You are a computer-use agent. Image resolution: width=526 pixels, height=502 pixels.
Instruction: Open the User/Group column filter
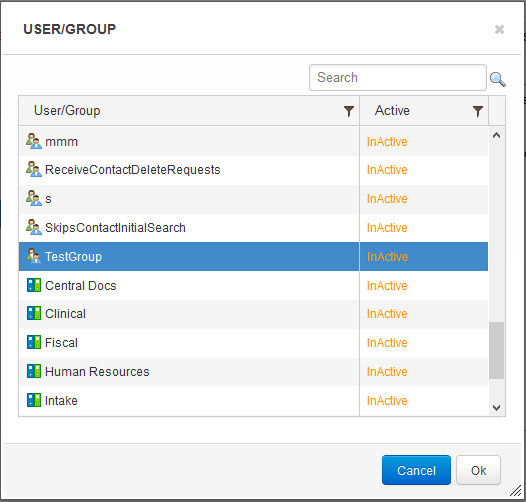tap(349, 111)
